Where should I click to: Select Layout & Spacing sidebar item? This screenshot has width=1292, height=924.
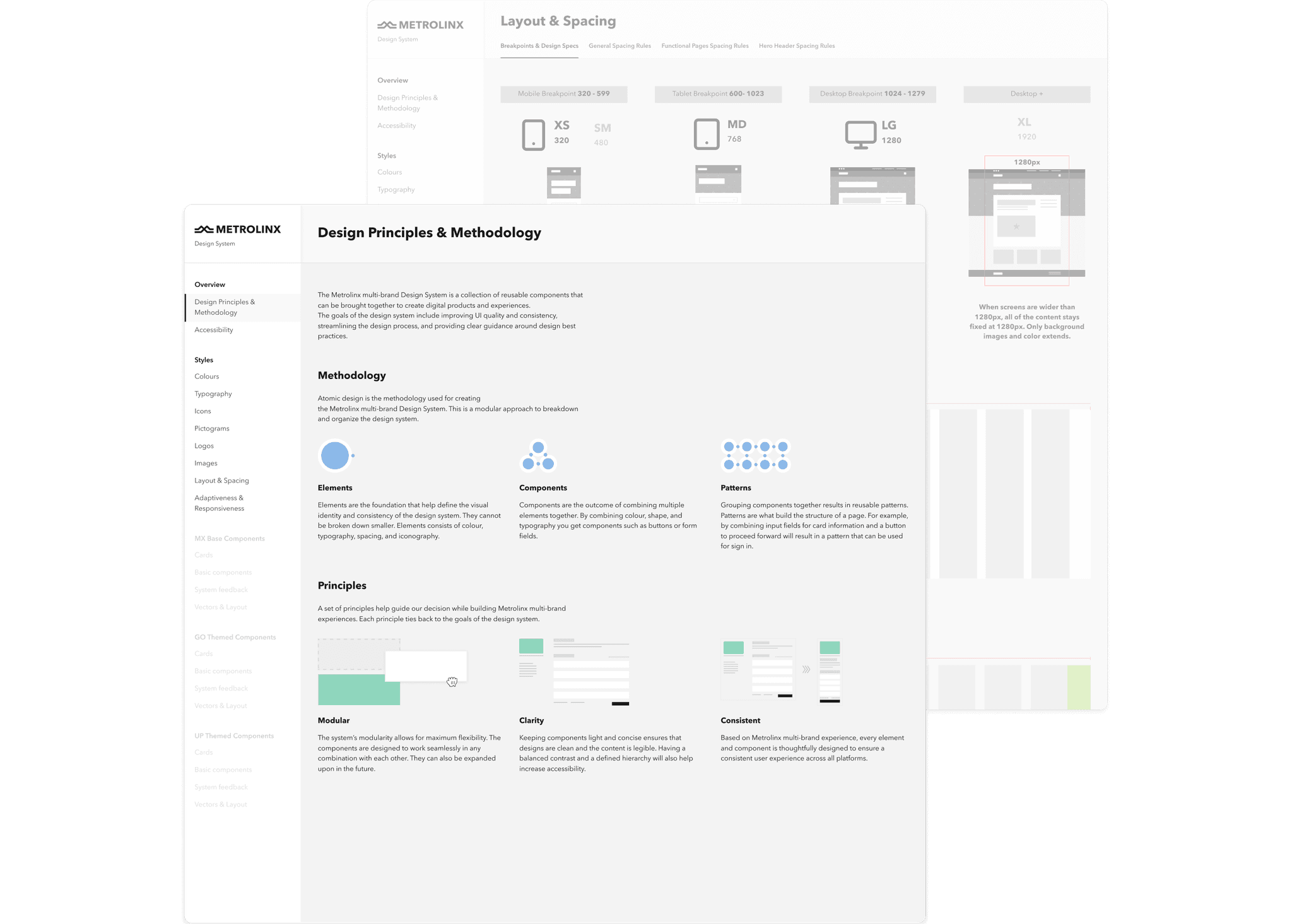tap(221, 481)
